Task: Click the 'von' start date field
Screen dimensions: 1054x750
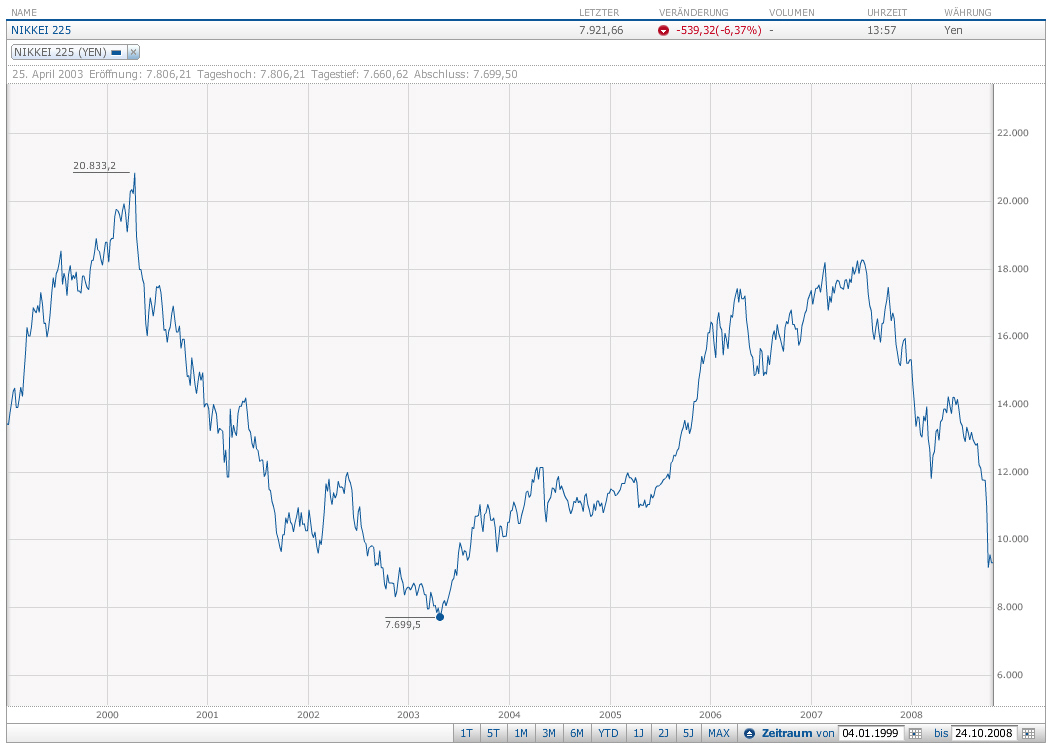Action: [x=871, y=733]
